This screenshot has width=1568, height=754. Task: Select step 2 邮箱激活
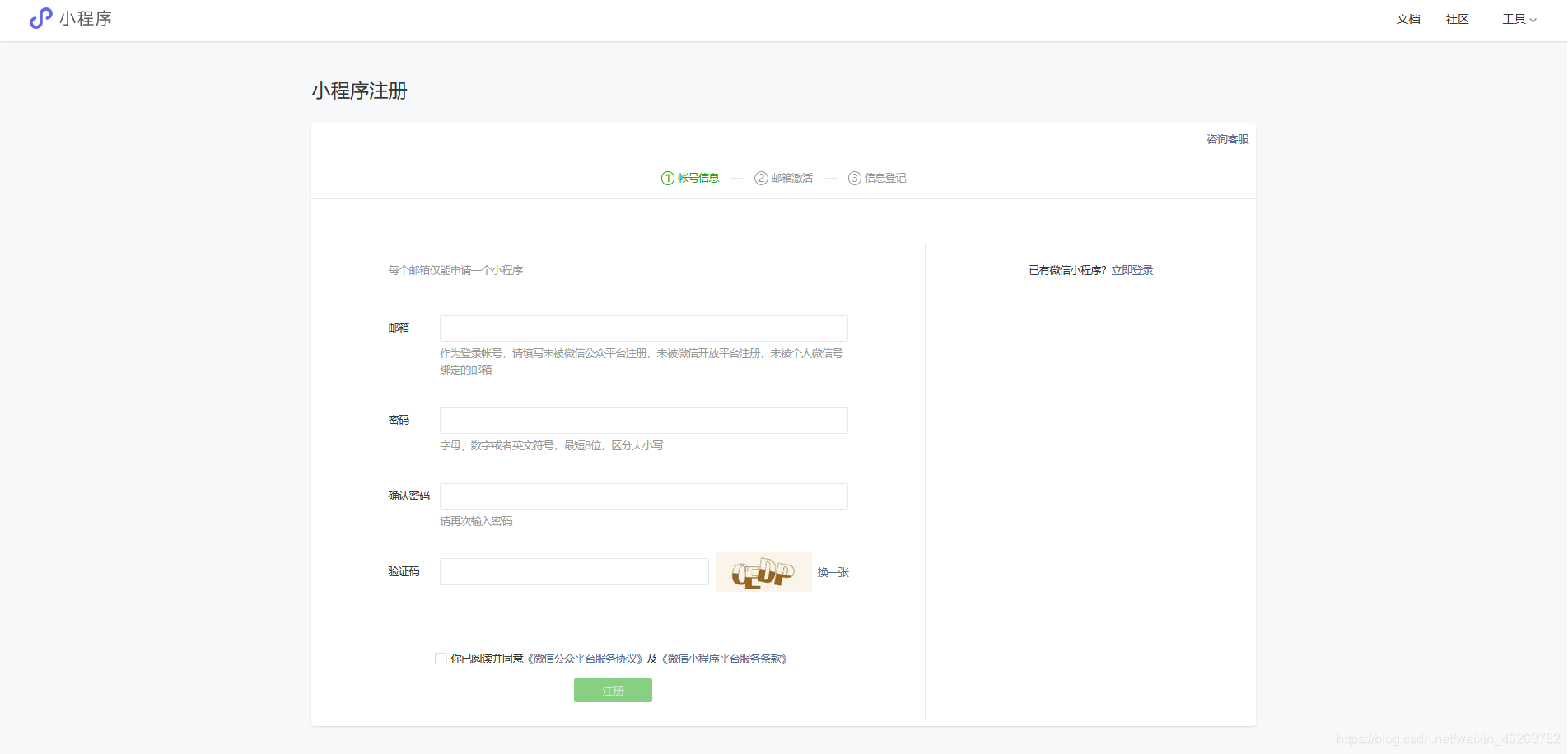pyautogui.click(x=783, y=178)
